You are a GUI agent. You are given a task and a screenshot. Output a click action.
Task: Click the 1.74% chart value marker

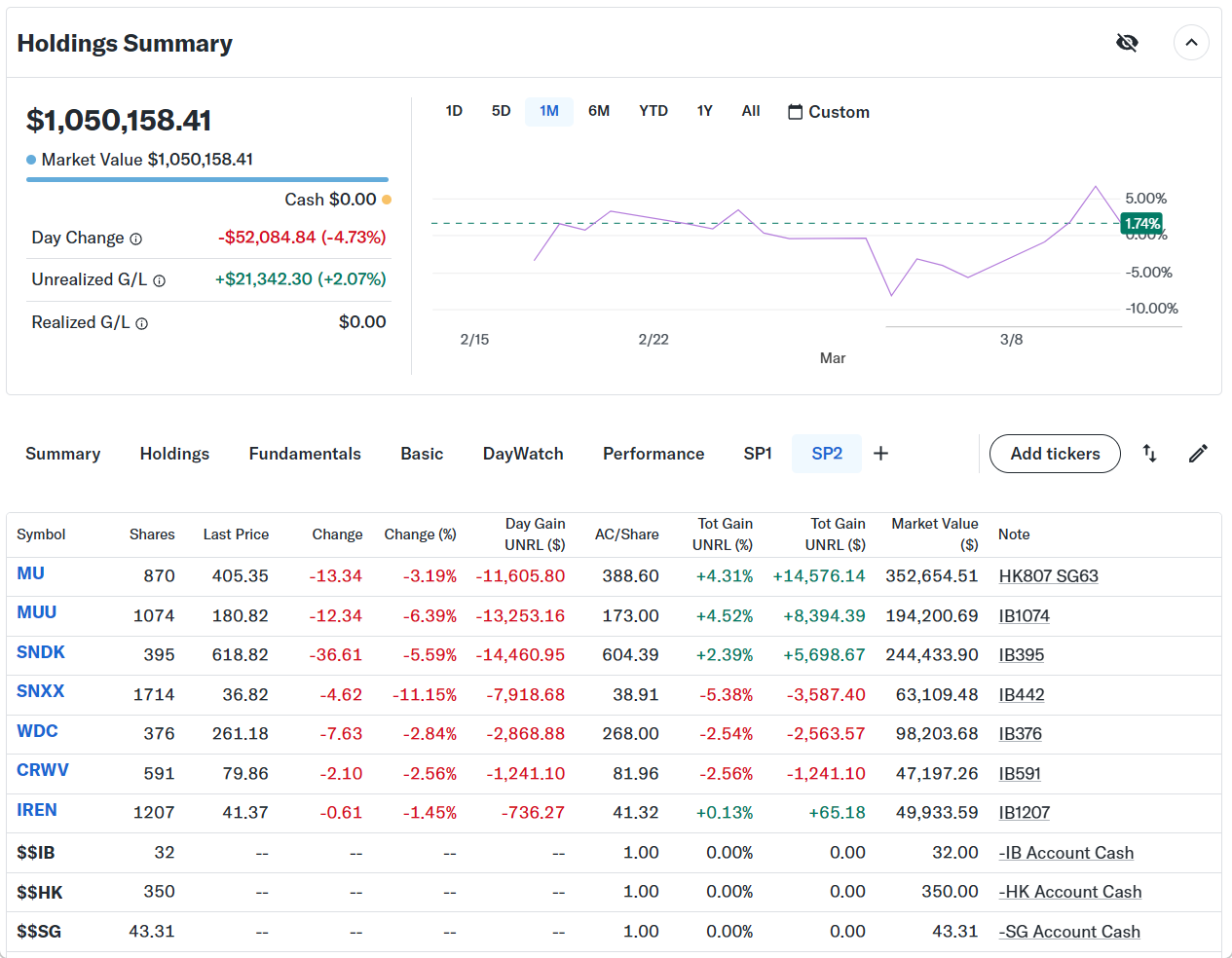pyautogui.click(x=1141, y=224)
